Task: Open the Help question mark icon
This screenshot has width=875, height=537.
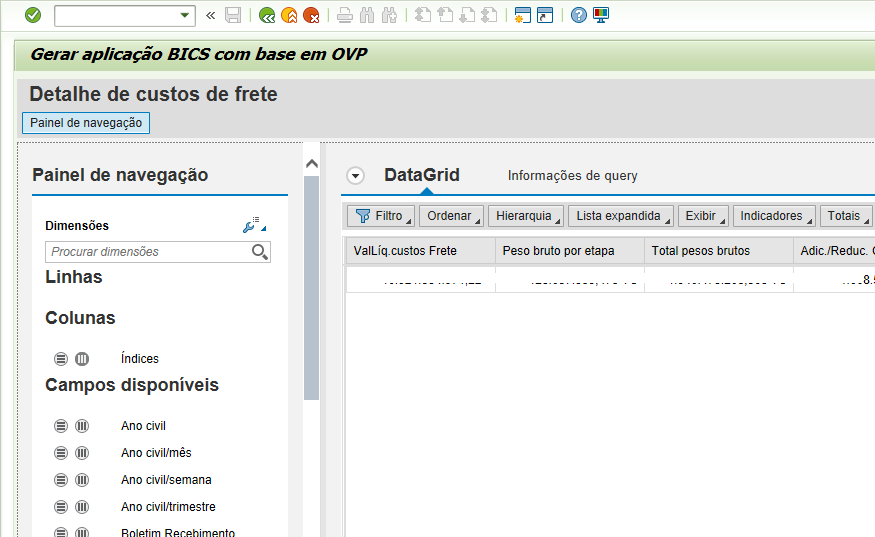Action: 579,15
